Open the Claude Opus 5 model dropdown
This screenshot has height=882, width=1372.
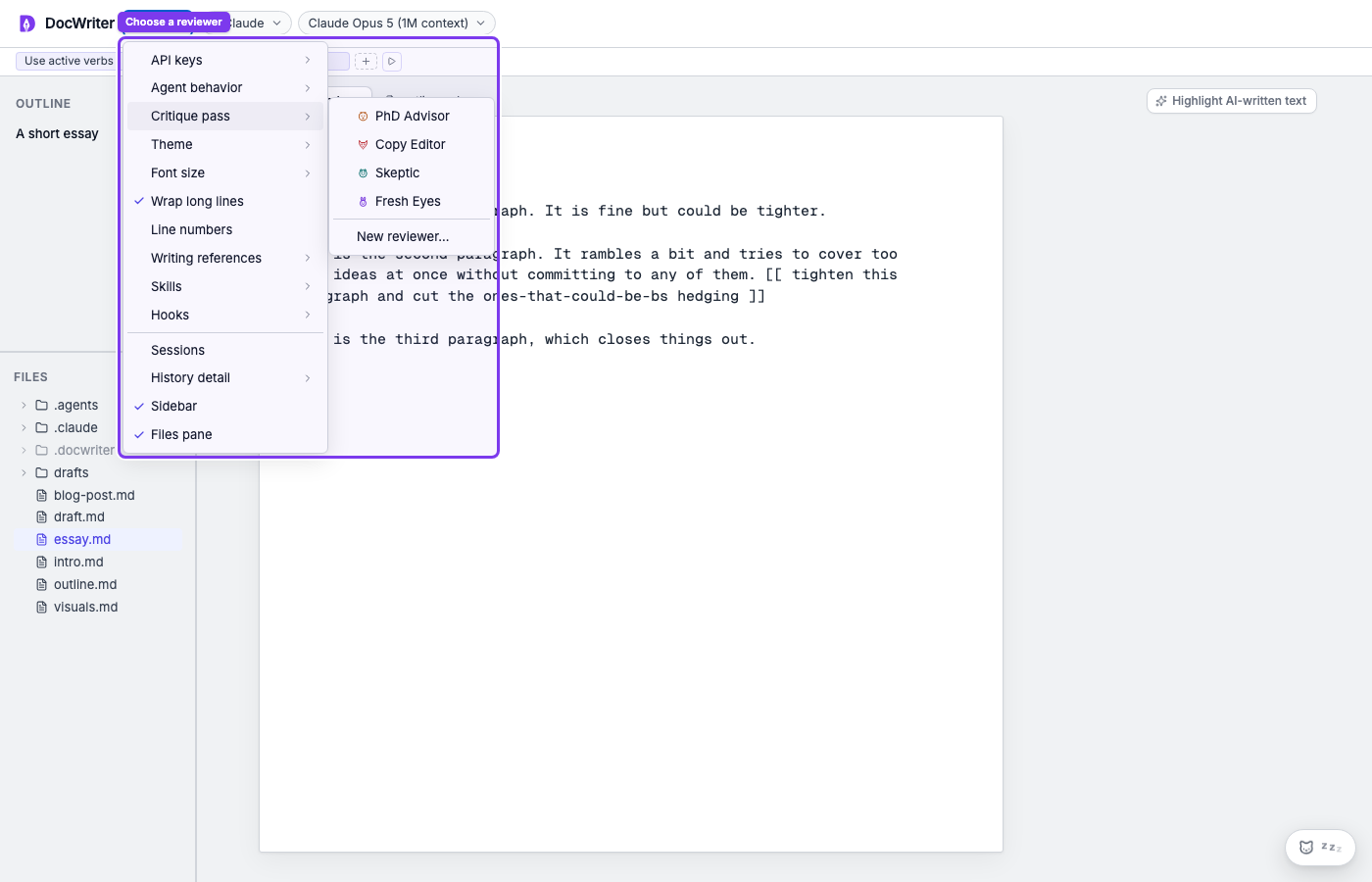[x=396, y=23]
